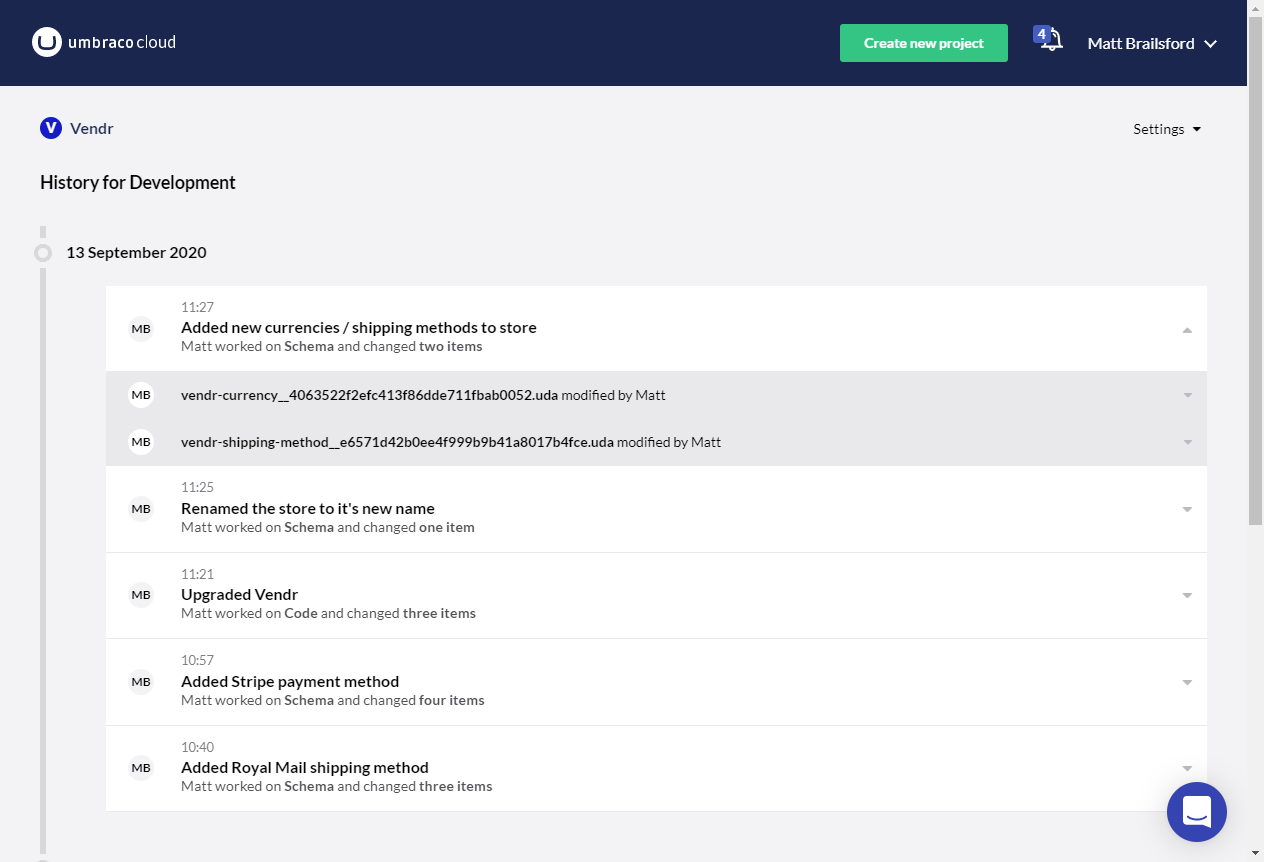Viewport: 1264px width, 862px height.
Task: Expand the Renamed the store commit
Action: click(x=1187, y=510)
